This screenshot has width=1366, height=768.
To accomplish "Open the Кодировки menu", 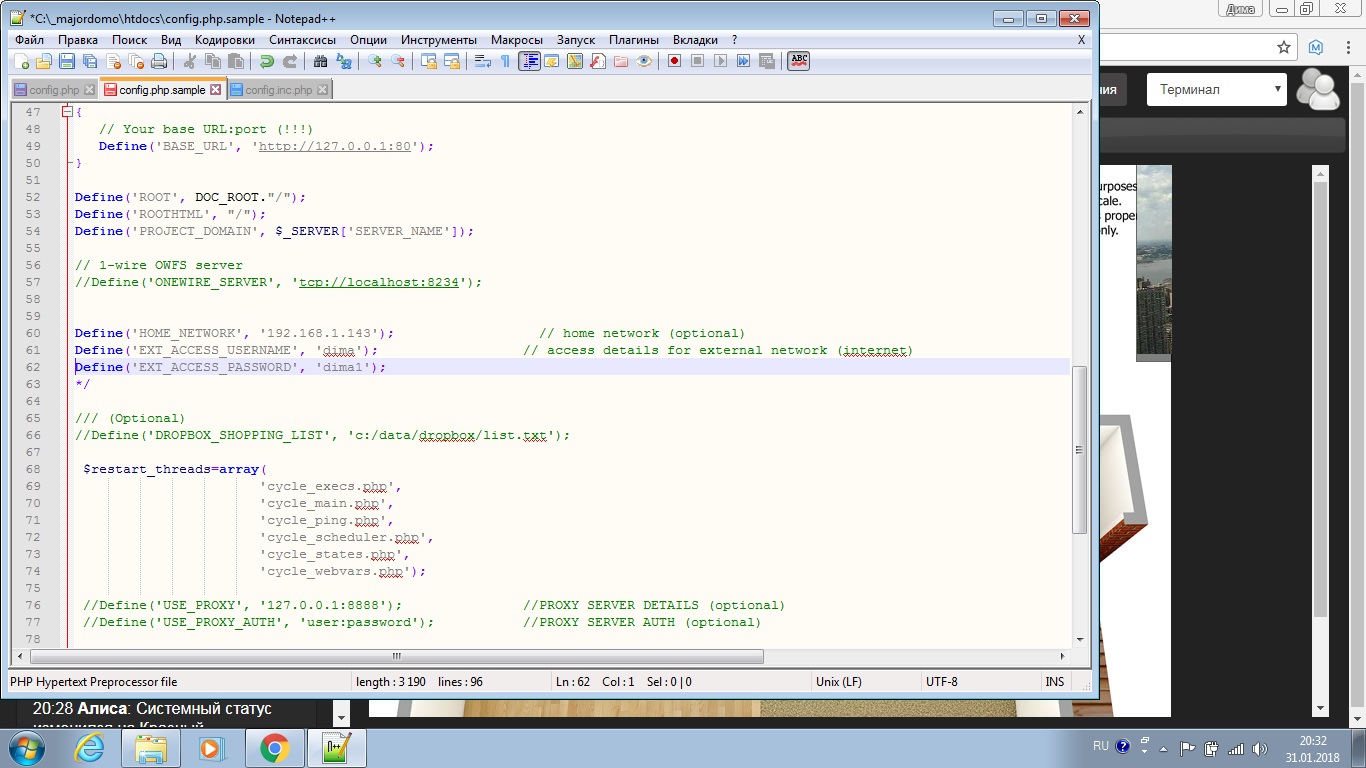I will (x=225, y=40).
